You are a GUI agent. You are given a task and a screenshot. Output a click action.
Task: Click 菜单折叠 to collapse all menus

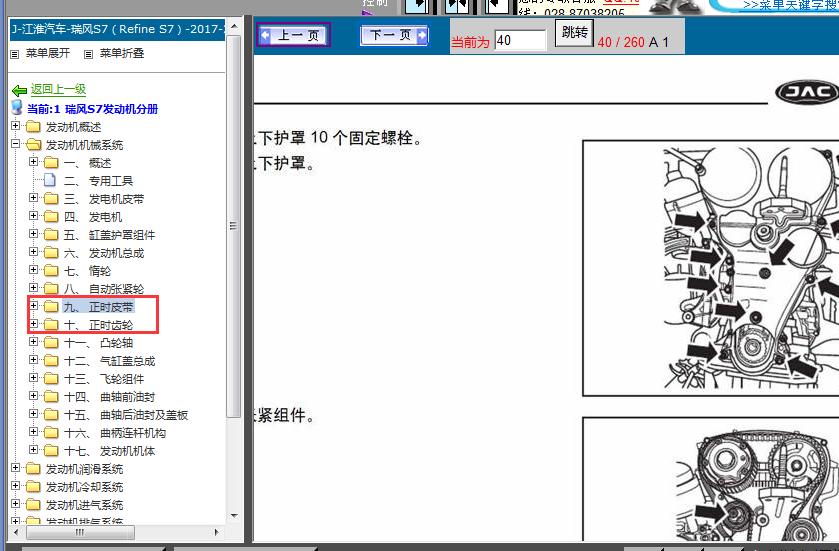122,53
